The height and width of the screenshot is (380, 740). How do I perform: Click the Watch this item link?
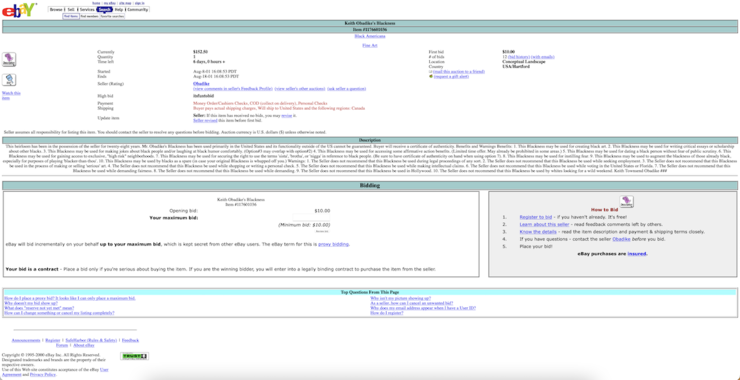(11, 95)
